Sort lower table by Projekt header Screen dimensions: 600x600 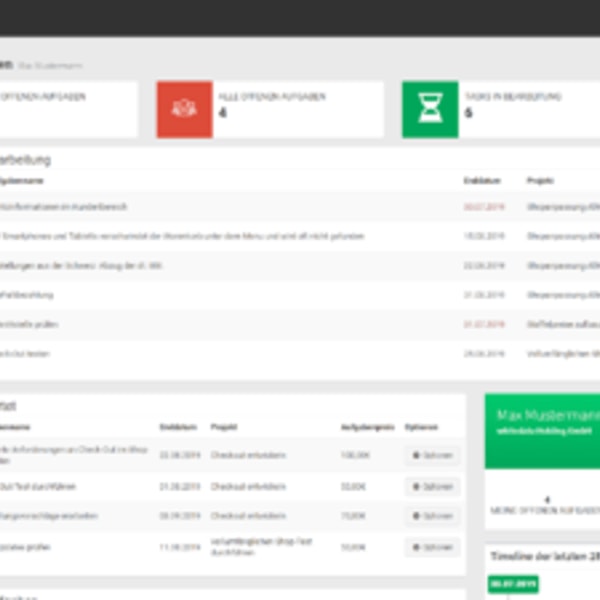224,427
